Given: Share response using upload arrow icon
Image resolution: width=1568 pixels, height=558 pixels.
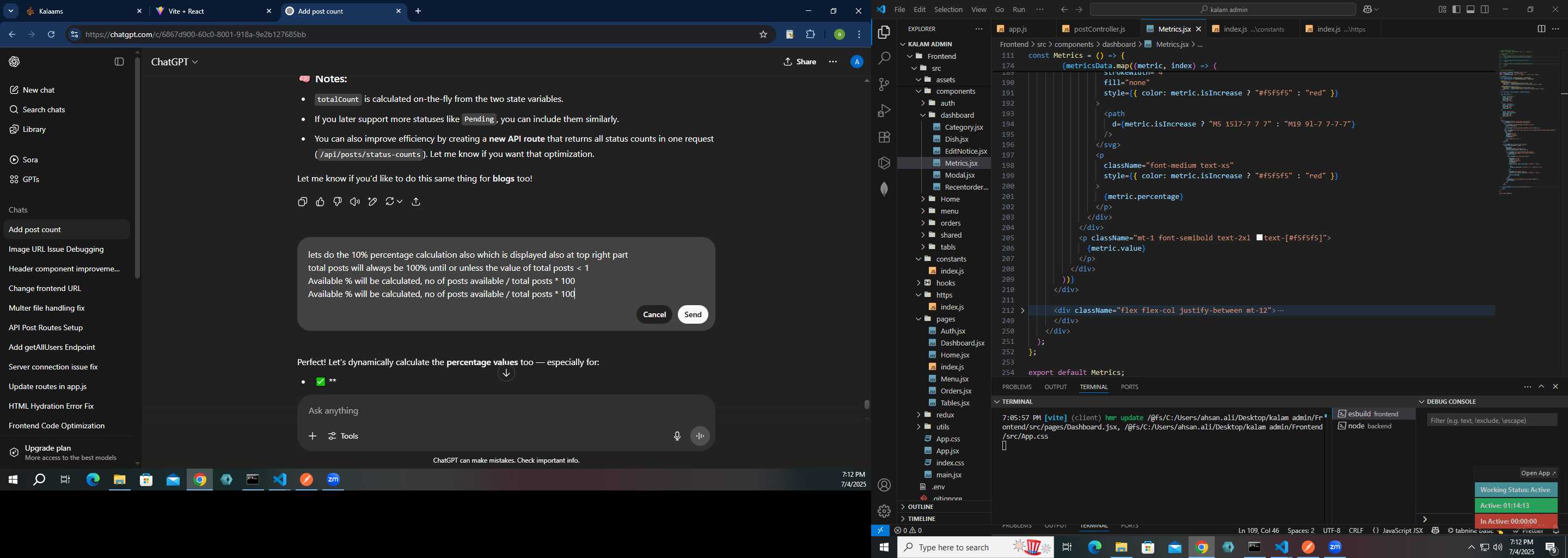Looking at the screenshot, I should pyautogui.click(x=416, y=202).
